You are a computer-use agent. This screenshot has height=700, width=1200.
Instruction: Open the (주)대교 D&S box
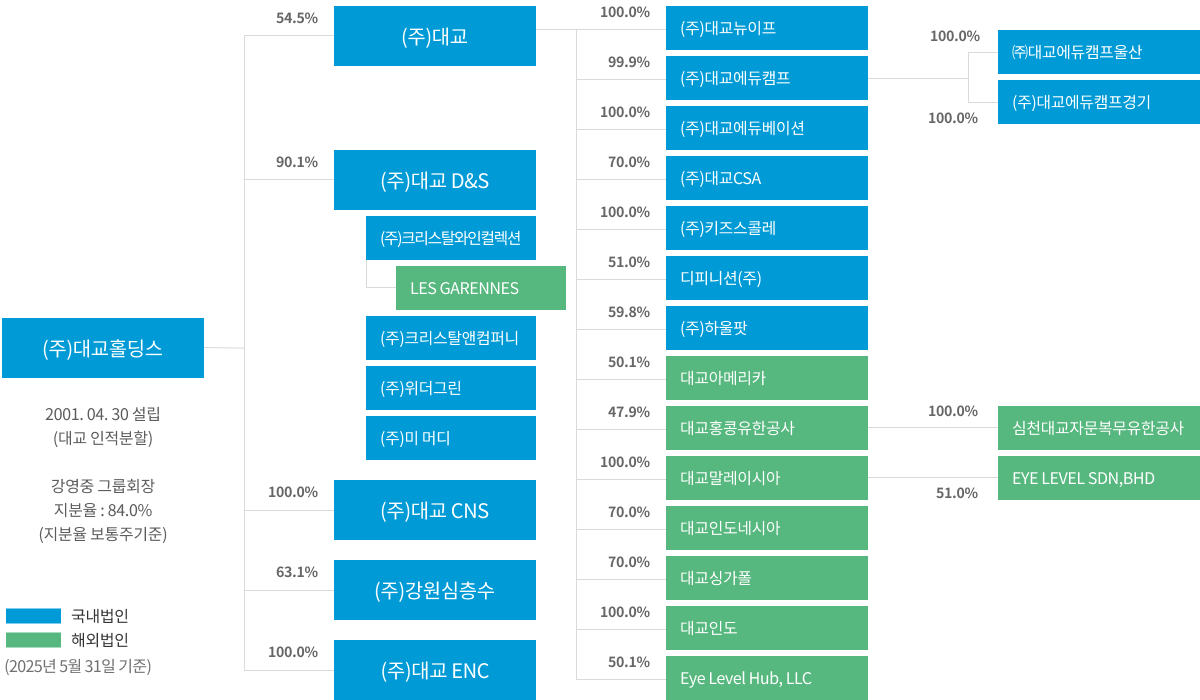pos(435,180)
